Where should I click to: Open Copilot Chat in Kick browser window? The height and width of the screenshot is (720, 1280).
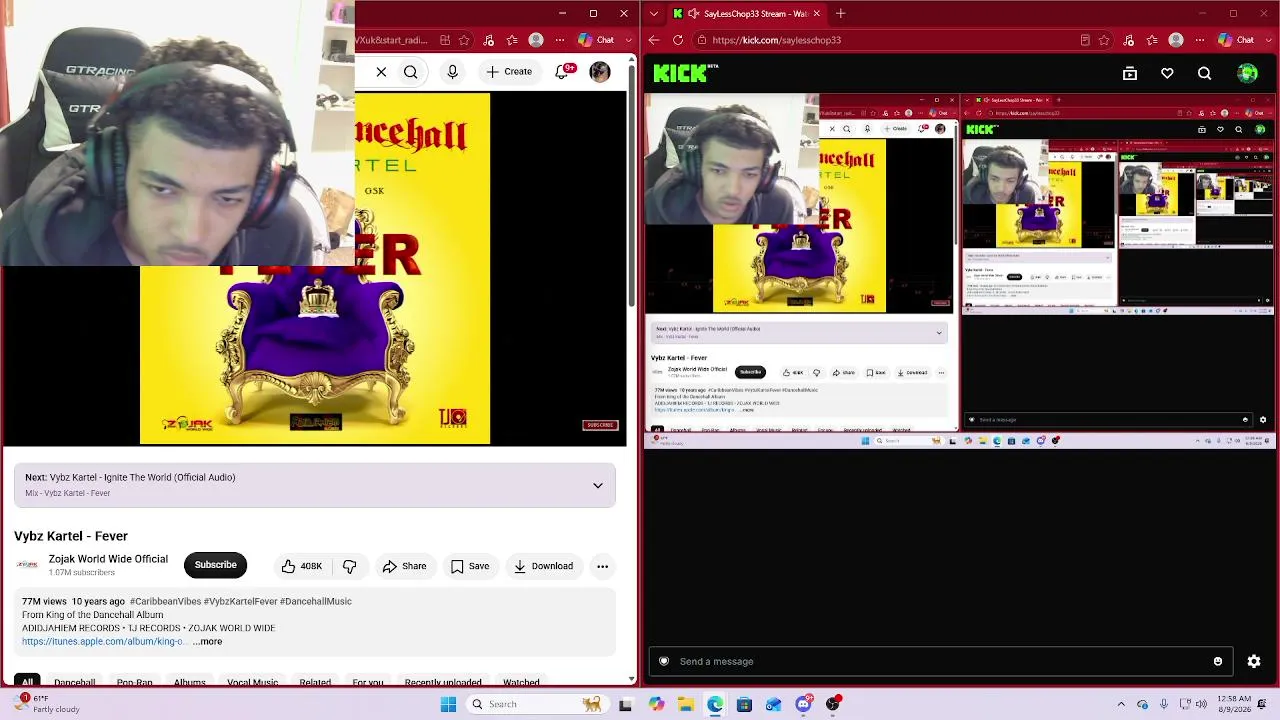1235,40
